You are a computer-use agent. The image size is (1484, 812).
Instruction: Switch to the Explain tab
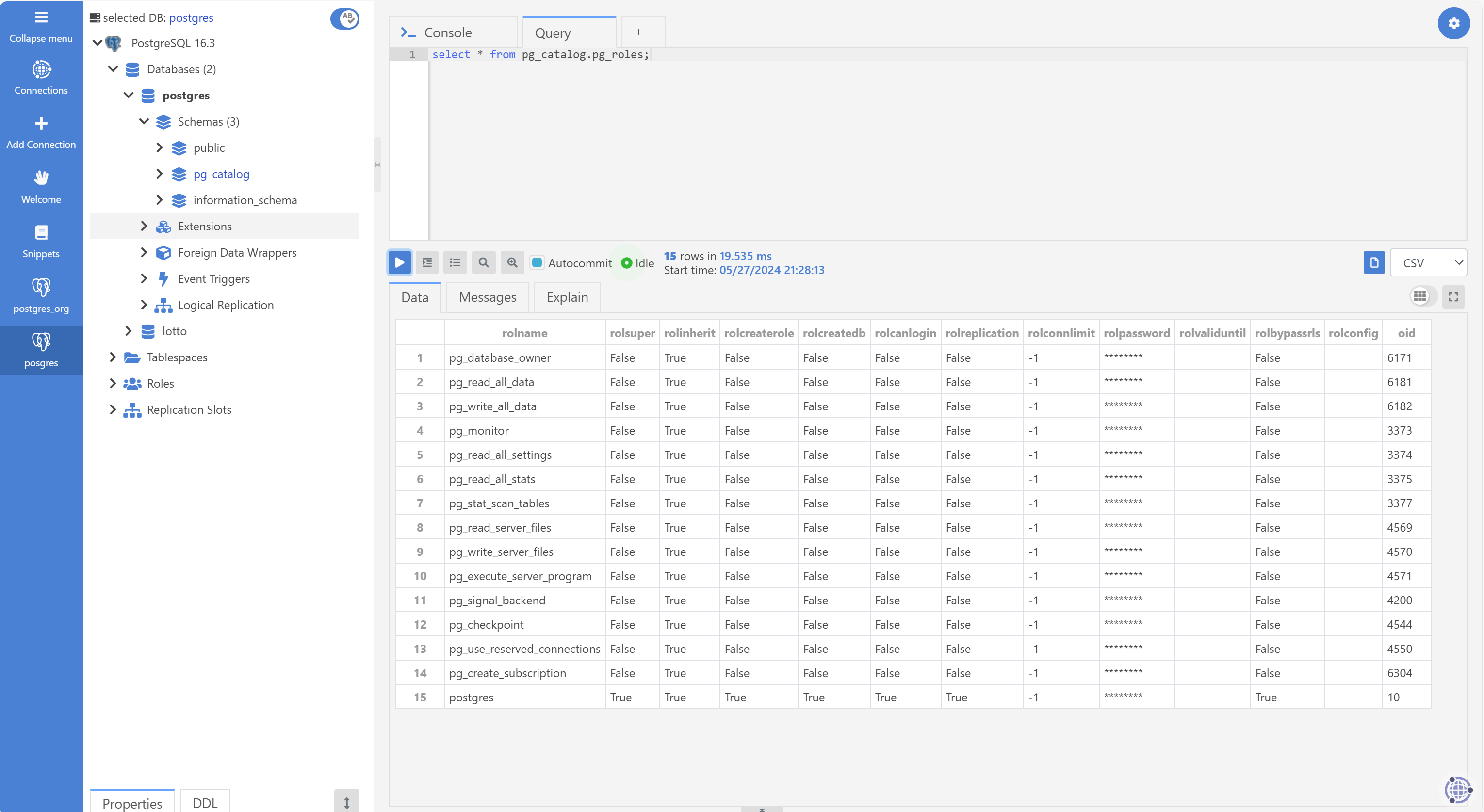[x=568, y=297]
